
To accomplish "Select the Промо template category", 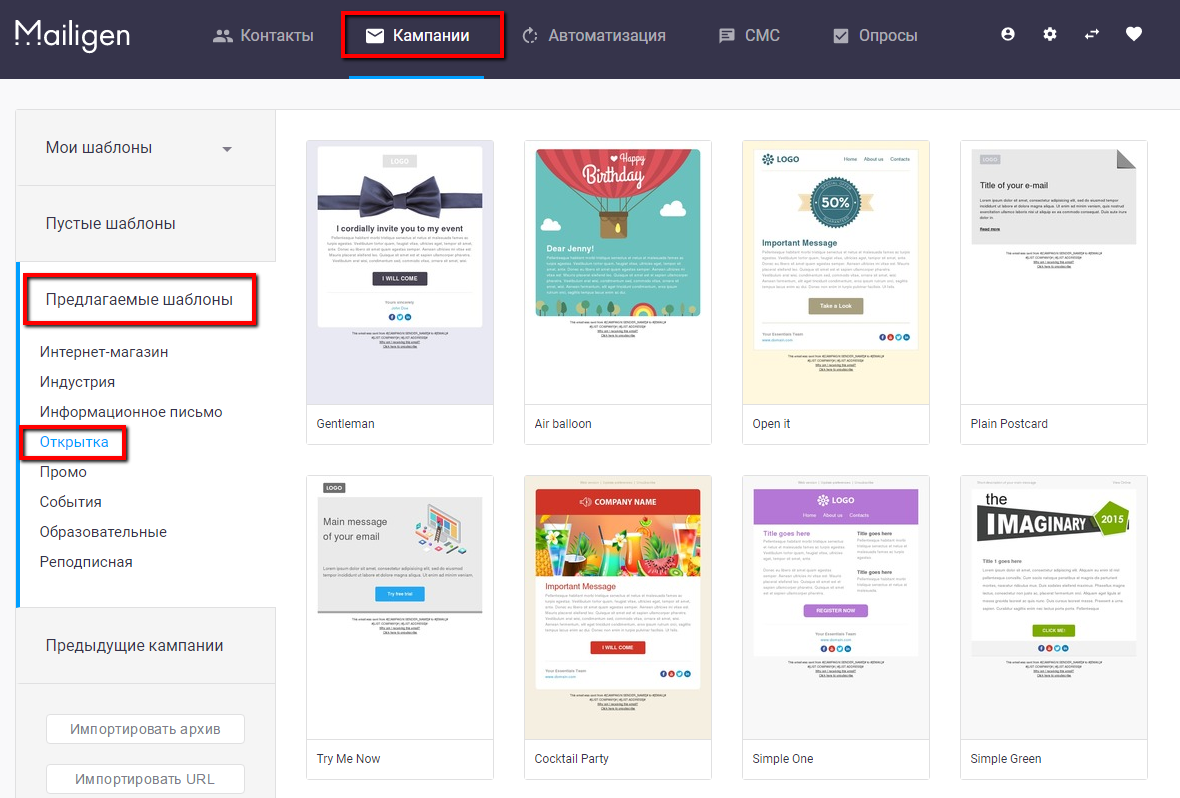I will tap(63, 472).
